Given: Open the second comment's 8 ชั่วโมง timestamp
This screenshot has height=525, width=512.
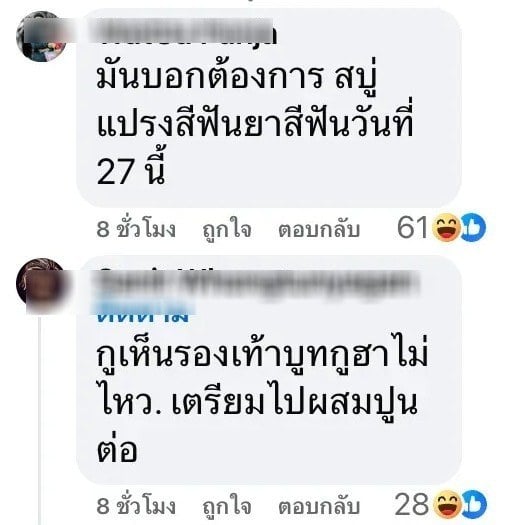Looking at the screenshot, I should point(136,506).
